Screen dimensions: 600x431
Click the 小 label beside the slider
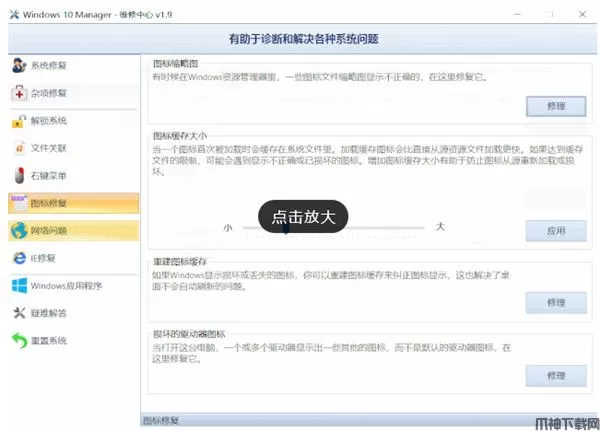(228, 228)
